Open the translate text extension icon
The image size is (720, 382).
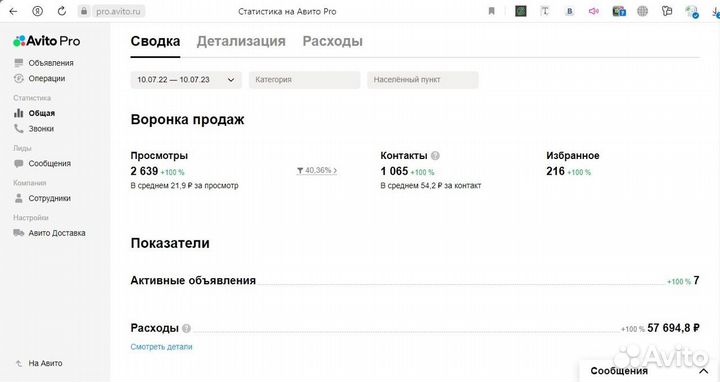545,11
